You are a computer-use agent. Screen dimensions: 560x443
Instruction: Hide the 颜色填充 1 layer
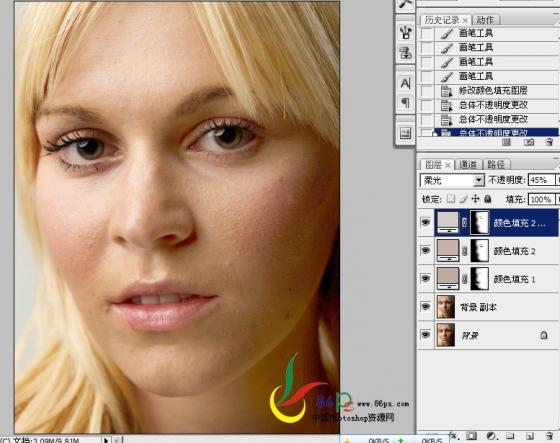click(x=425, y=278)
